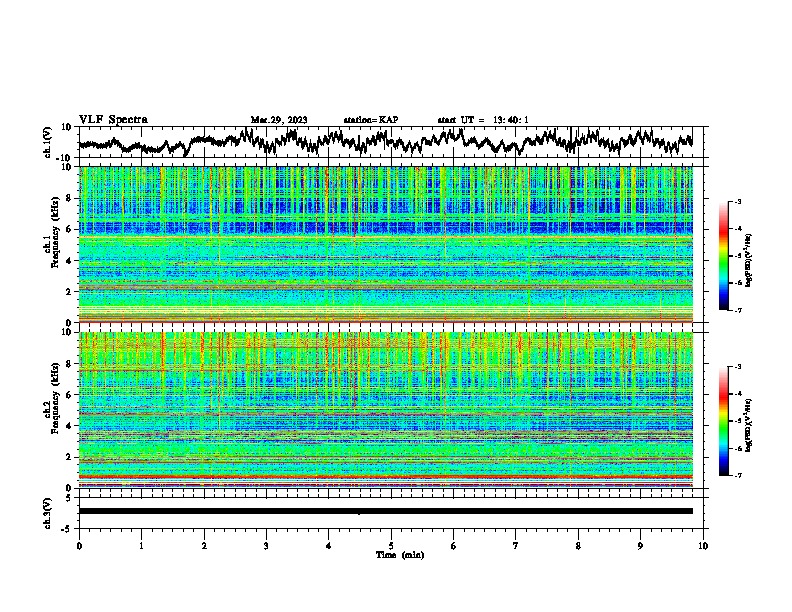The image size is (792, 612).
Task: Click ch.2 color scale log(PSD) unit label
Action: pos(749,426)
